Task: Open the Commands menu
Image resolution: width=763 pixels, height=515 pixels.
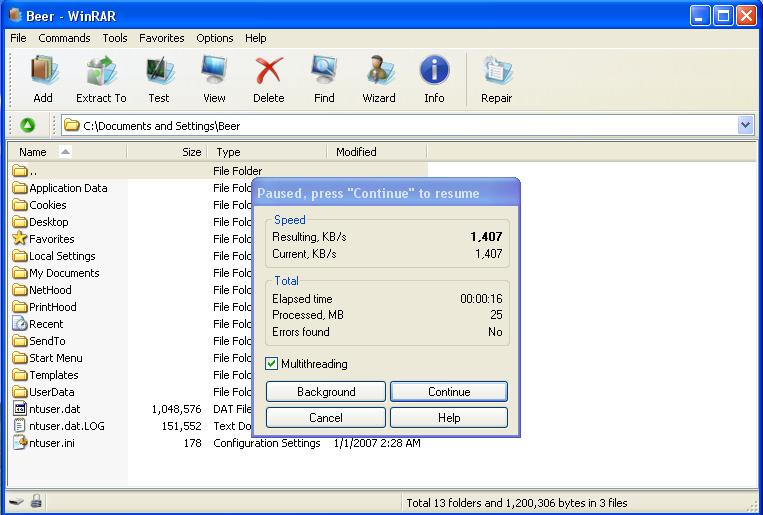Action: 64,38
